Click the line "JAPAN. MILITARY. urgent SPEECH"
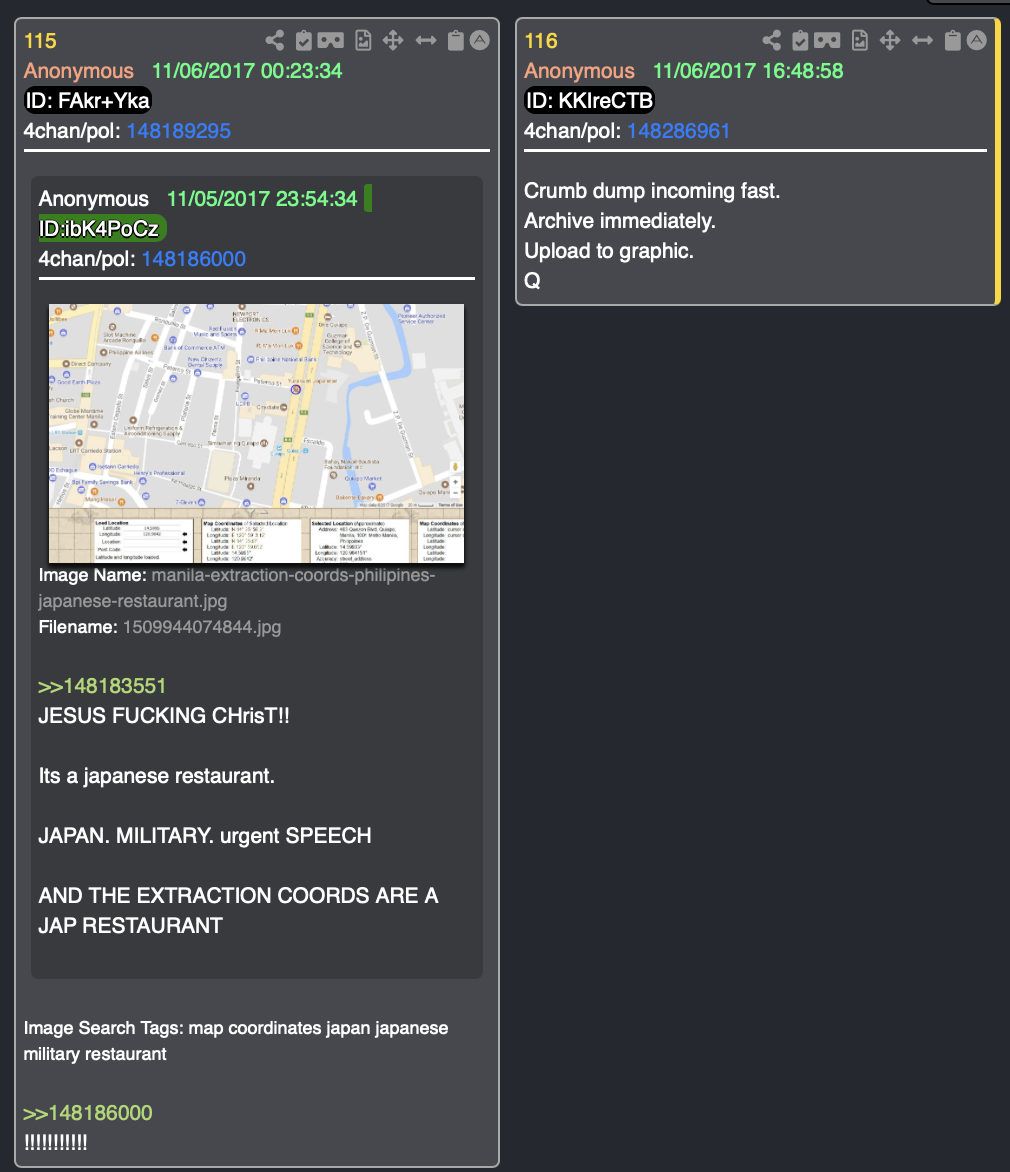This screenshot has width=1010, height=1172. (205, 836)
